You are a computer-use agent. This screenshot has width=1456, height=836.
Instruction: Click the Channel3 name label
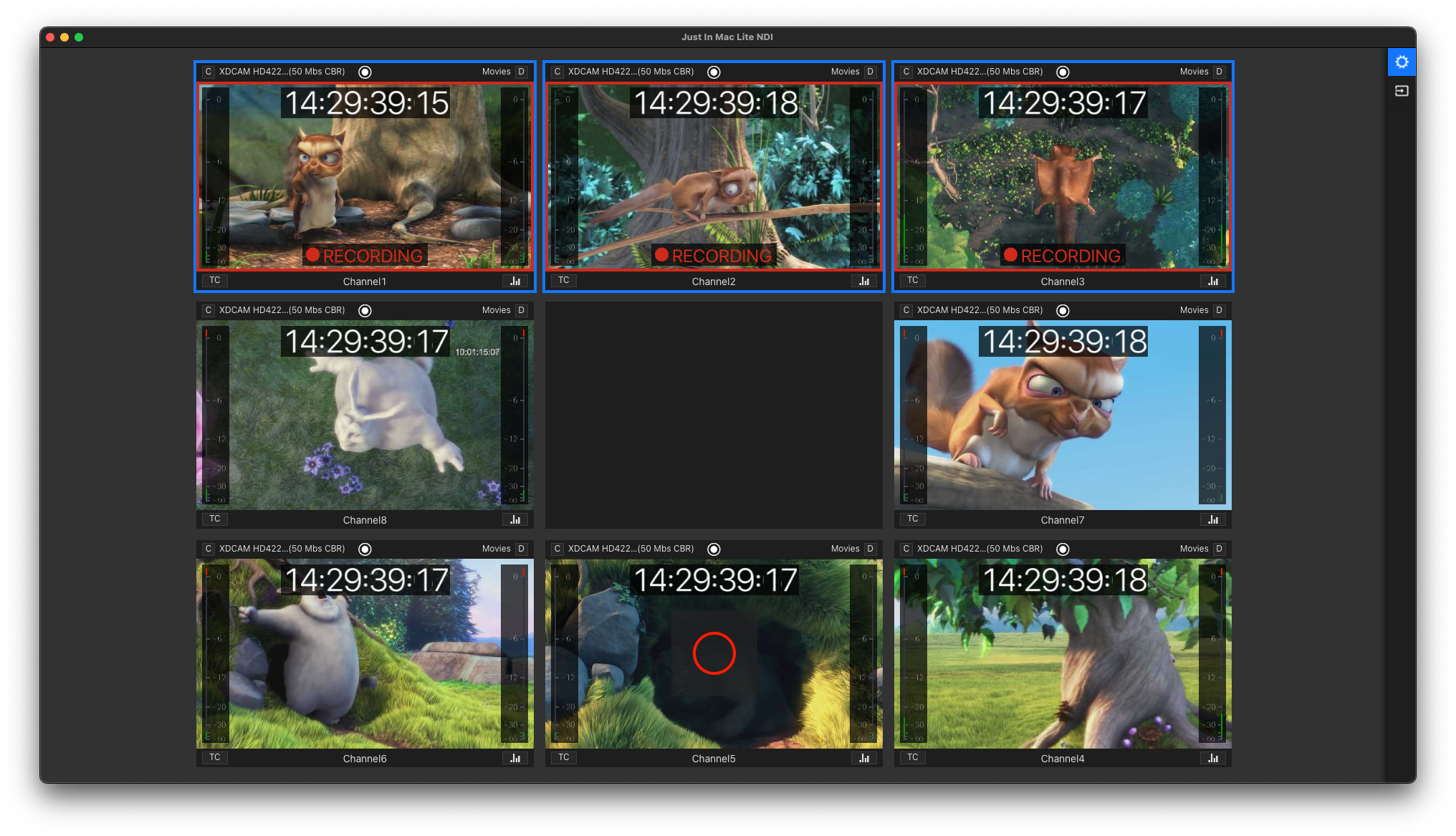coord(1063,282)
